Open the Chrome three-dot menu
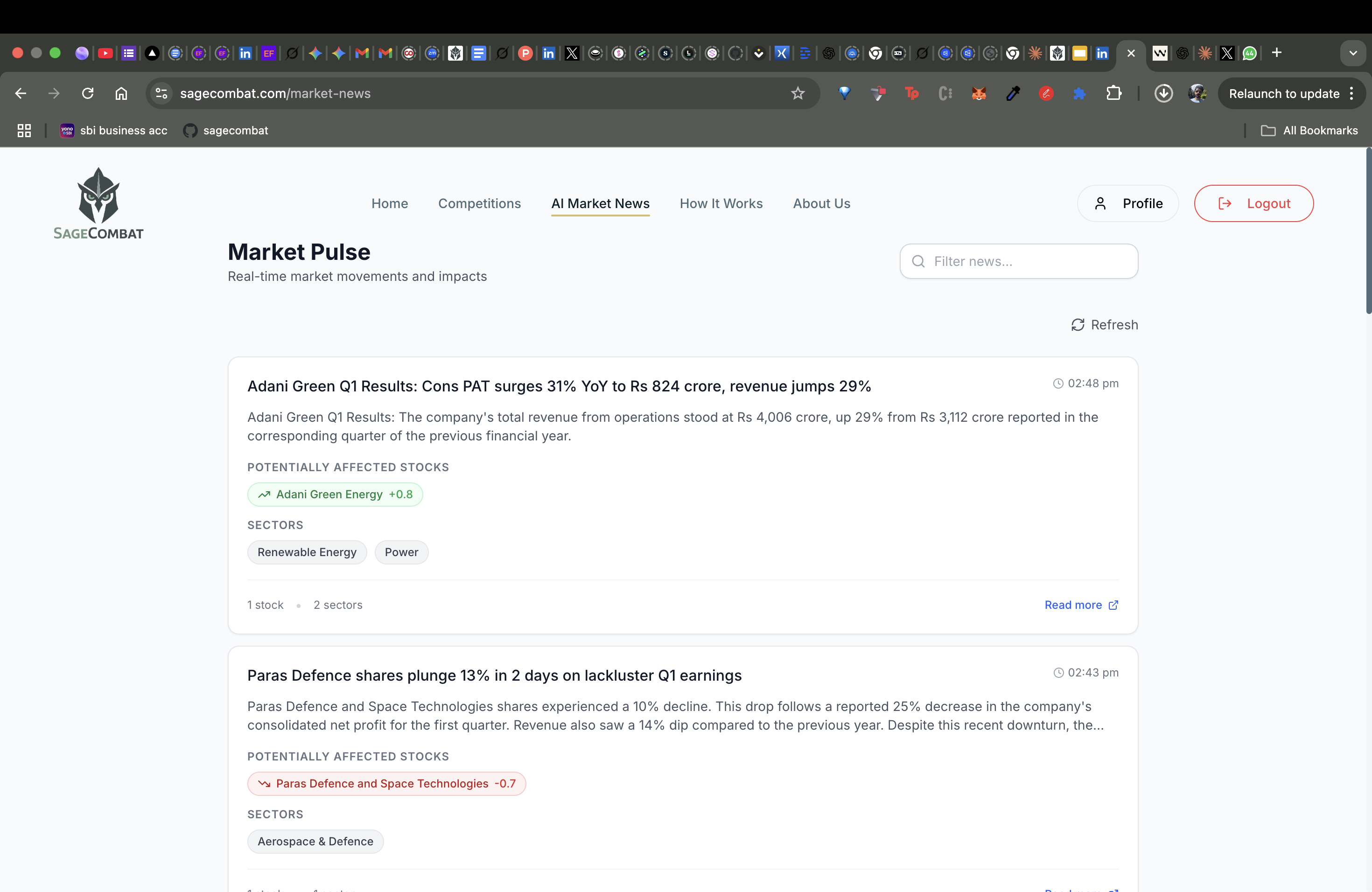 pyautogui.click(x=1352, y=93)
